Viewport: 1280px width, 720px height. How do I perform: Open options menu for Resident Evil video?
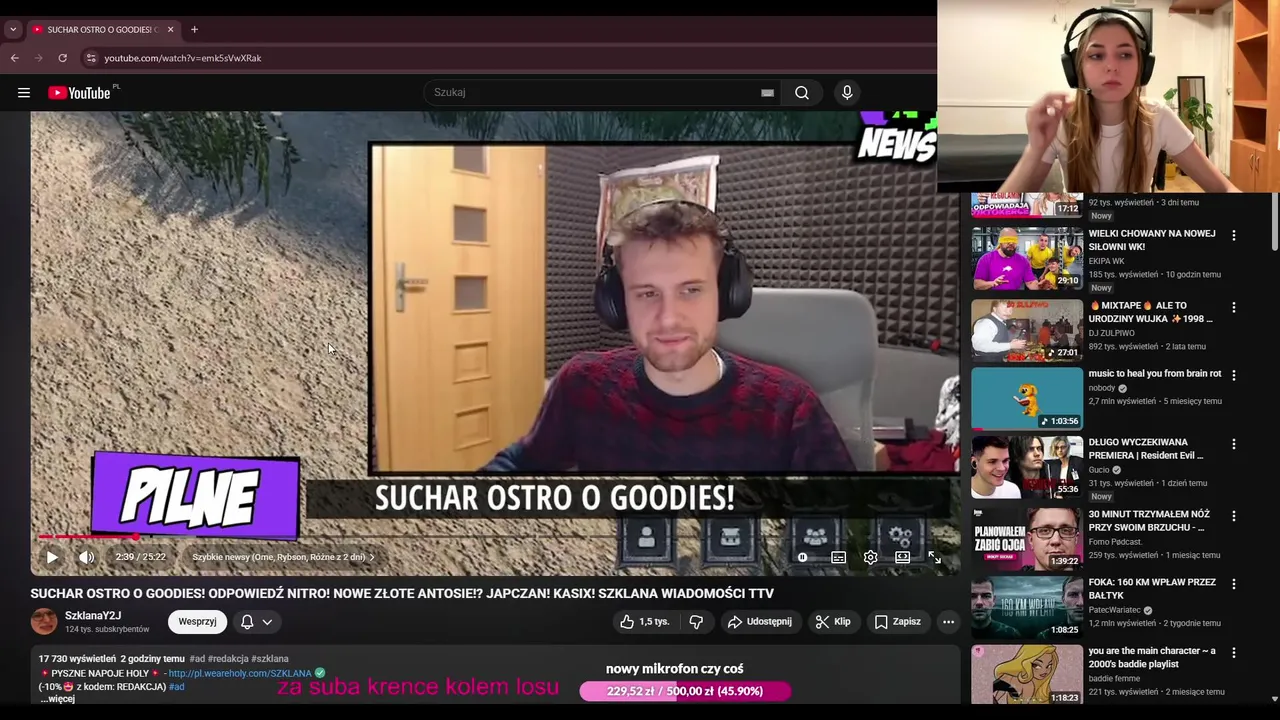pos(1233,444)
